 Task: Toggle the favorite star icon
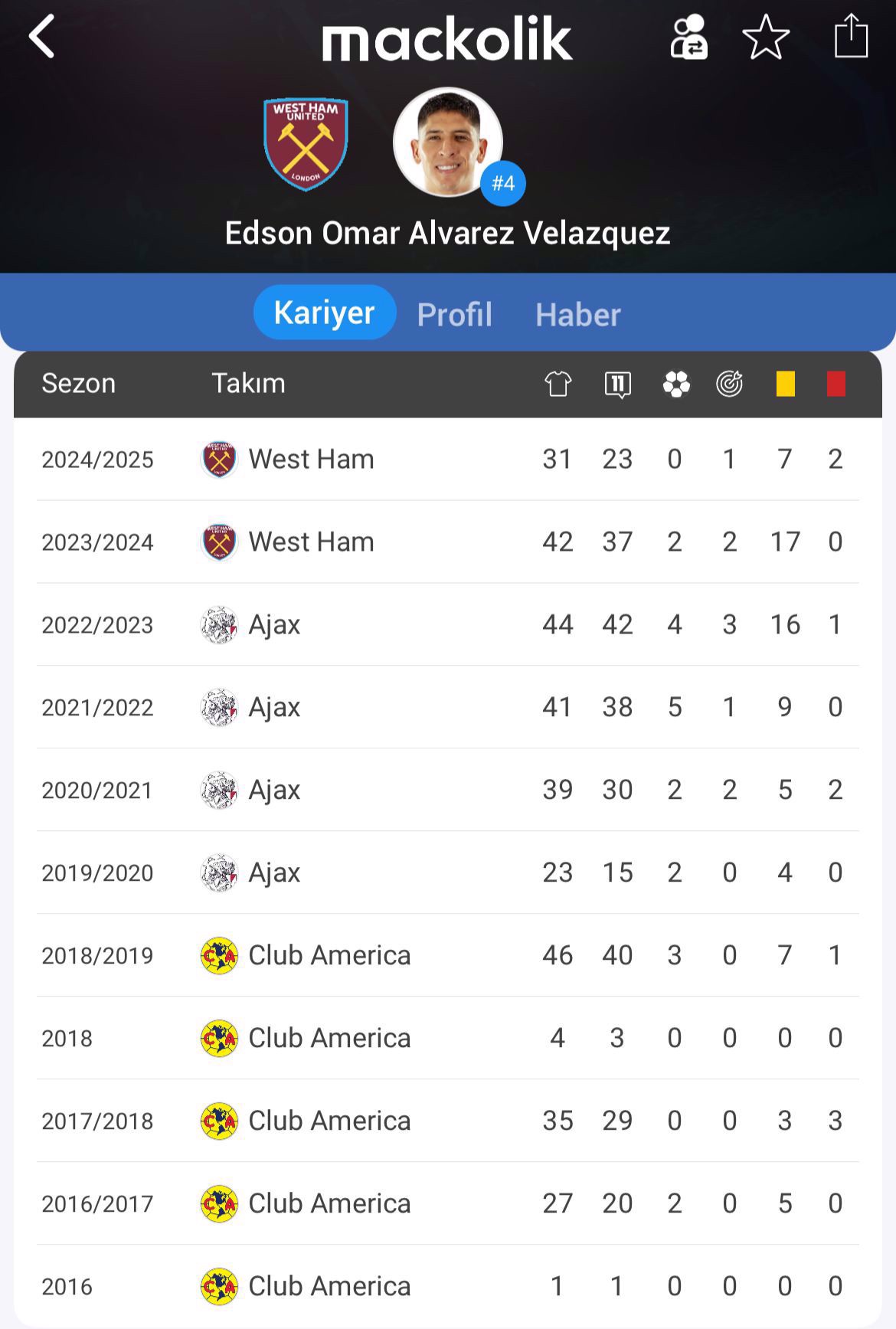766,36
